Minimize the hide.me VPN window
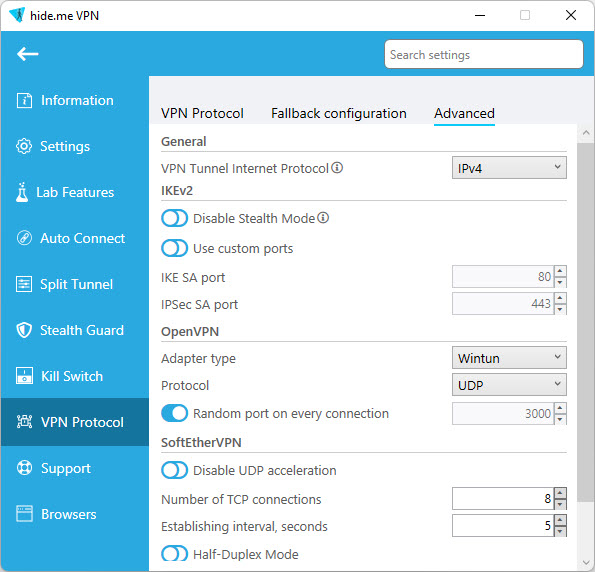 [x=480, y=16]
